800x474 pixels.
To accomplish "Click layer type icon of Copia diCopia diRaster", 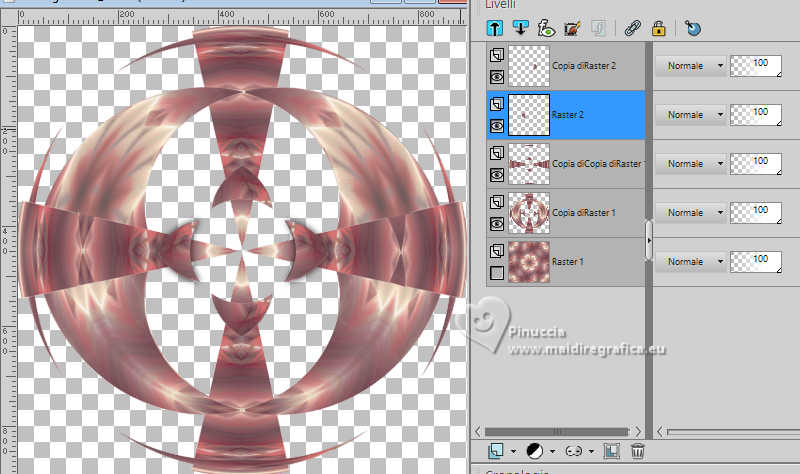I will 497,153.
